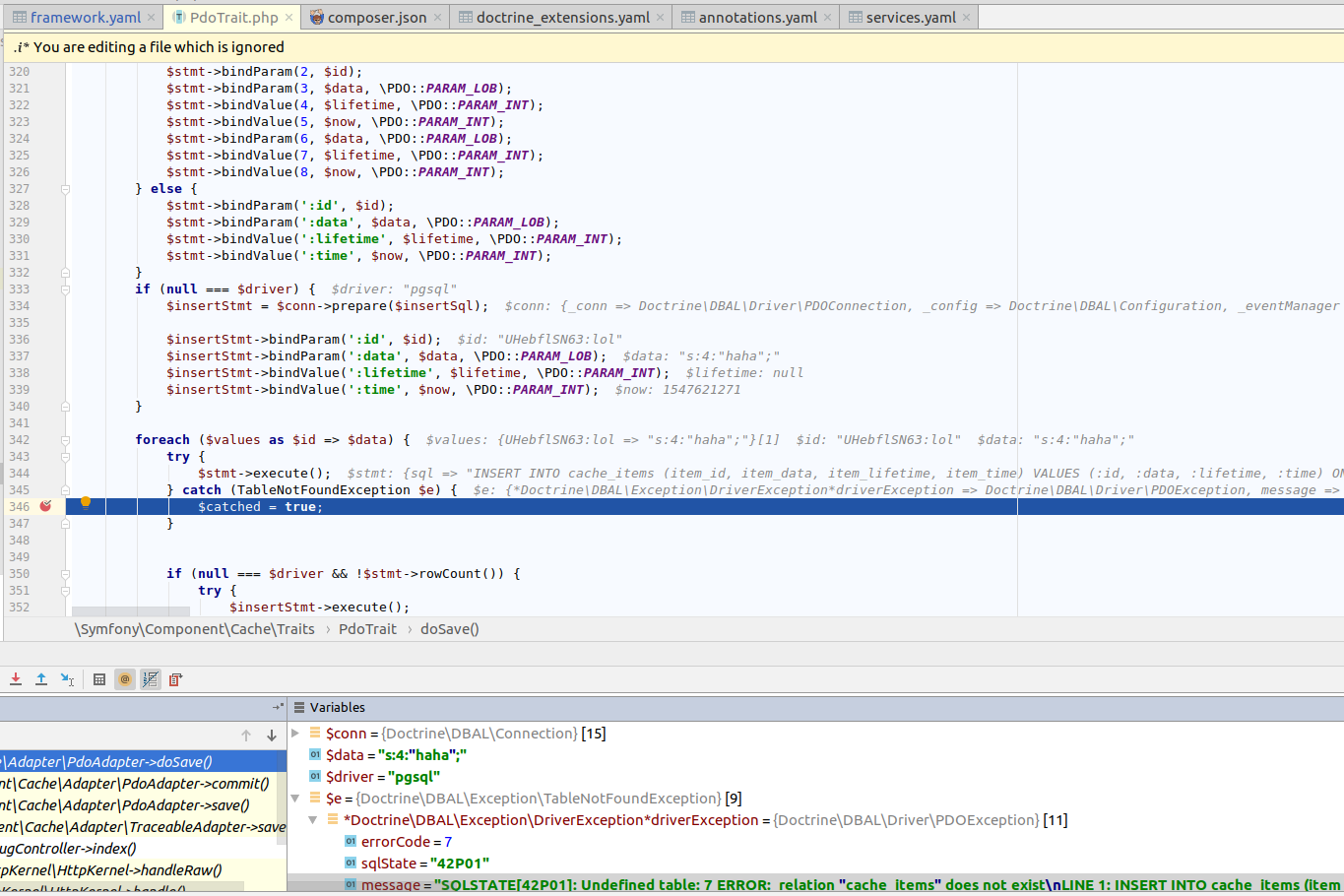
Task: Click the \Symfony\Component\Cache\Traits breadcrumb
Action: [195, 629]
